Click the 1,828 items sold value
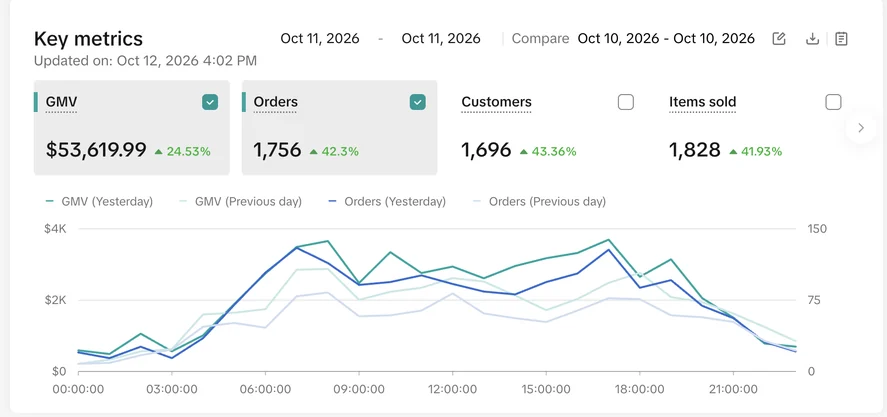The image size is (887, 417). [695, 150]
